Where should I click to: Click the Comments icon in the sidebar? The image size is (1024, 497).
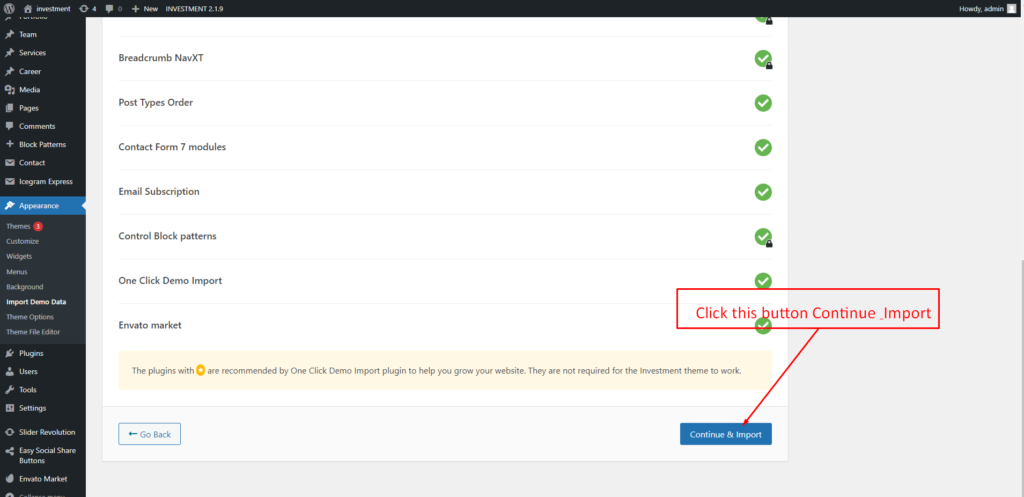(x=10, y=126)
